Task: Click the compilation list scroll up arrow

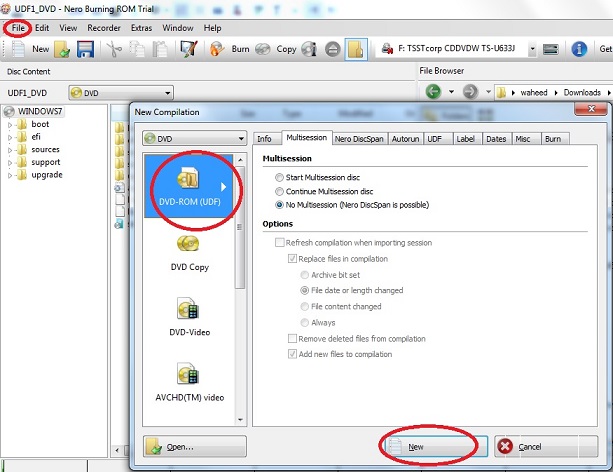Action: click(240, 160)
